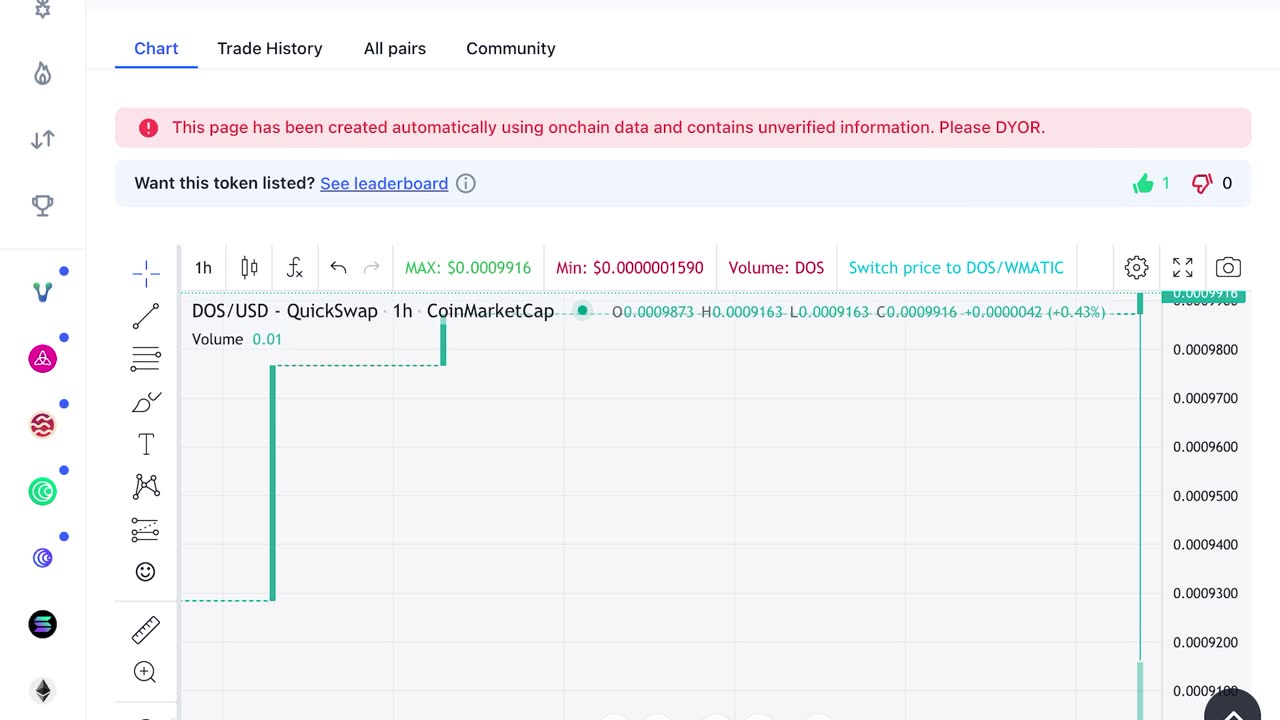Viewport: 1280px width, 720px height.
Task: Select the red wavy chain logo in sidebar
Action: 42,425
